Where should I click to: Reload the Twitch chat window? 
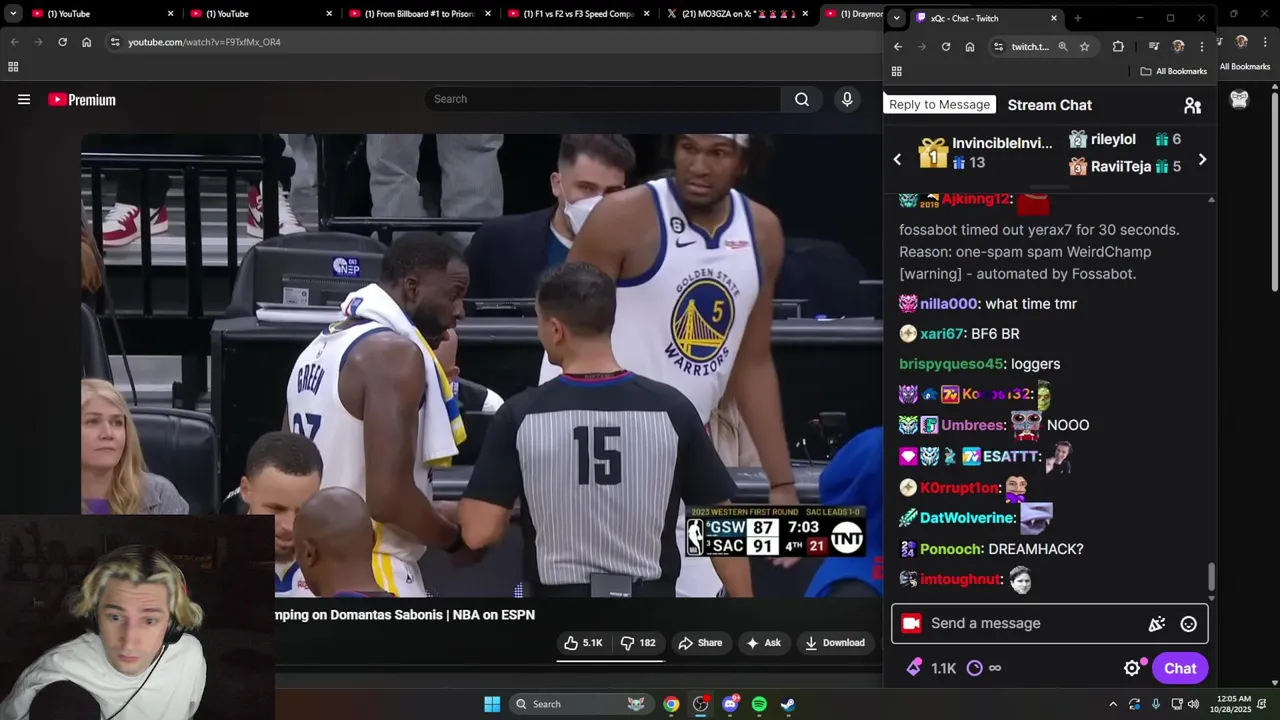pyautogui.click(x=945, y=47)
